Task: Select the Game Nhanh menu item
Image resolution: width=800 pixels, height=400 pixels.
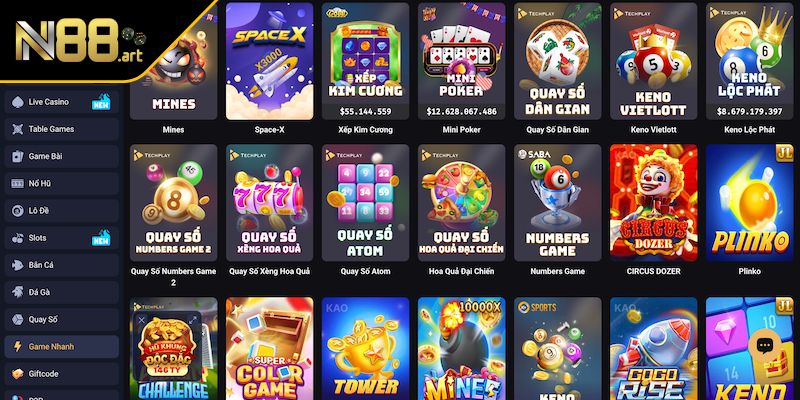Action: pos(62,346)
